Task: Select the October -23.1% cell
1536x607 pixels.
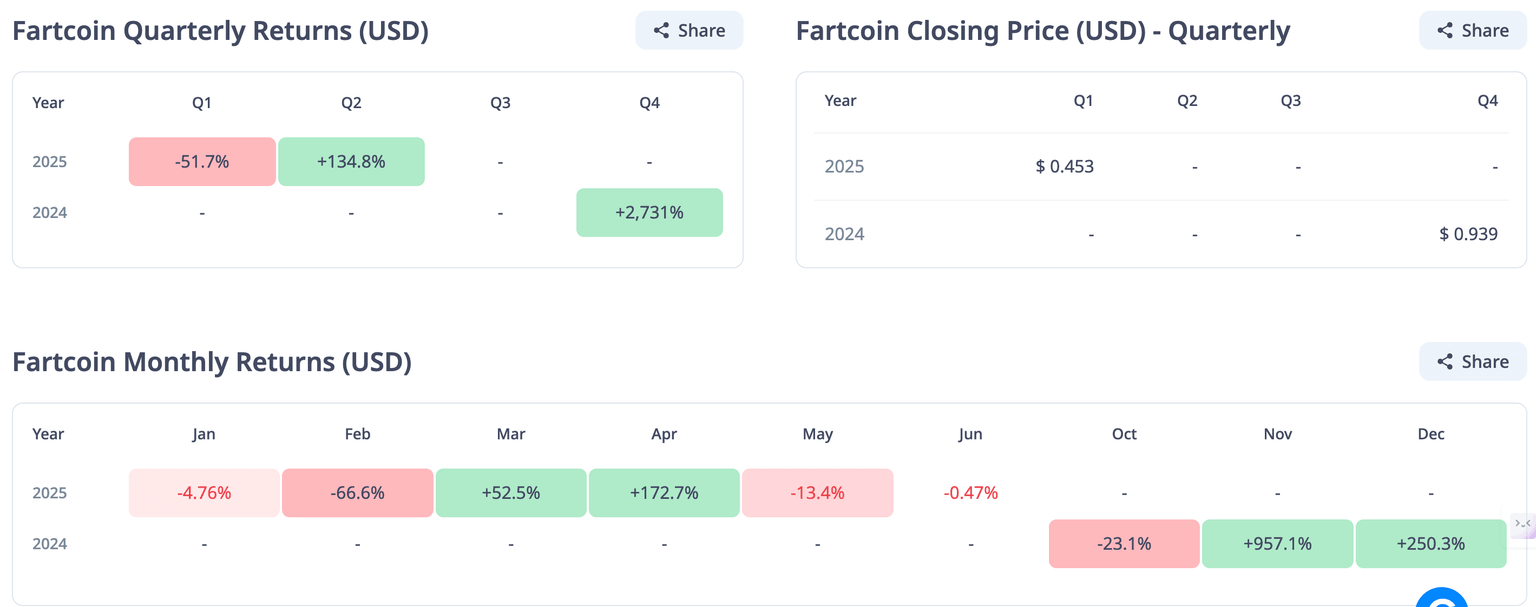Action: click(1124, 544)
